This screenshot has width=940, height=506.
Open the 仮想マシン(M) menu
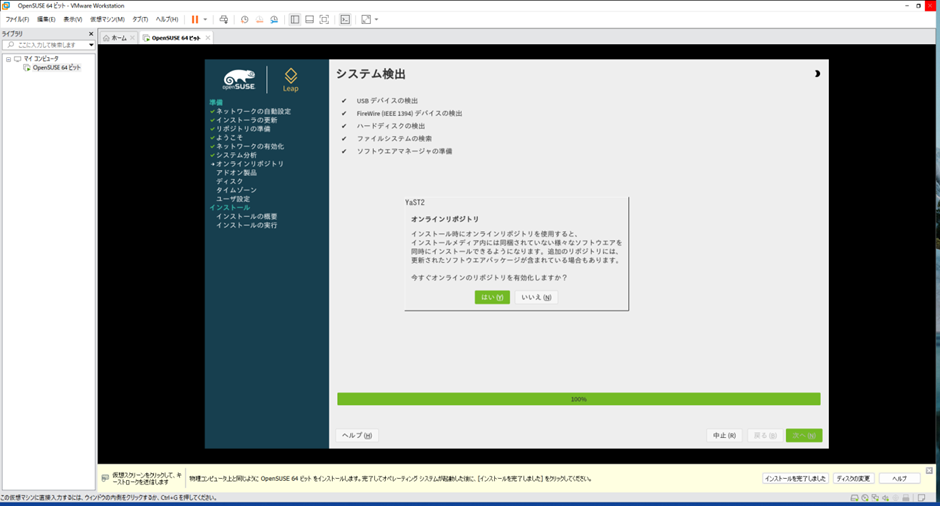107,19
